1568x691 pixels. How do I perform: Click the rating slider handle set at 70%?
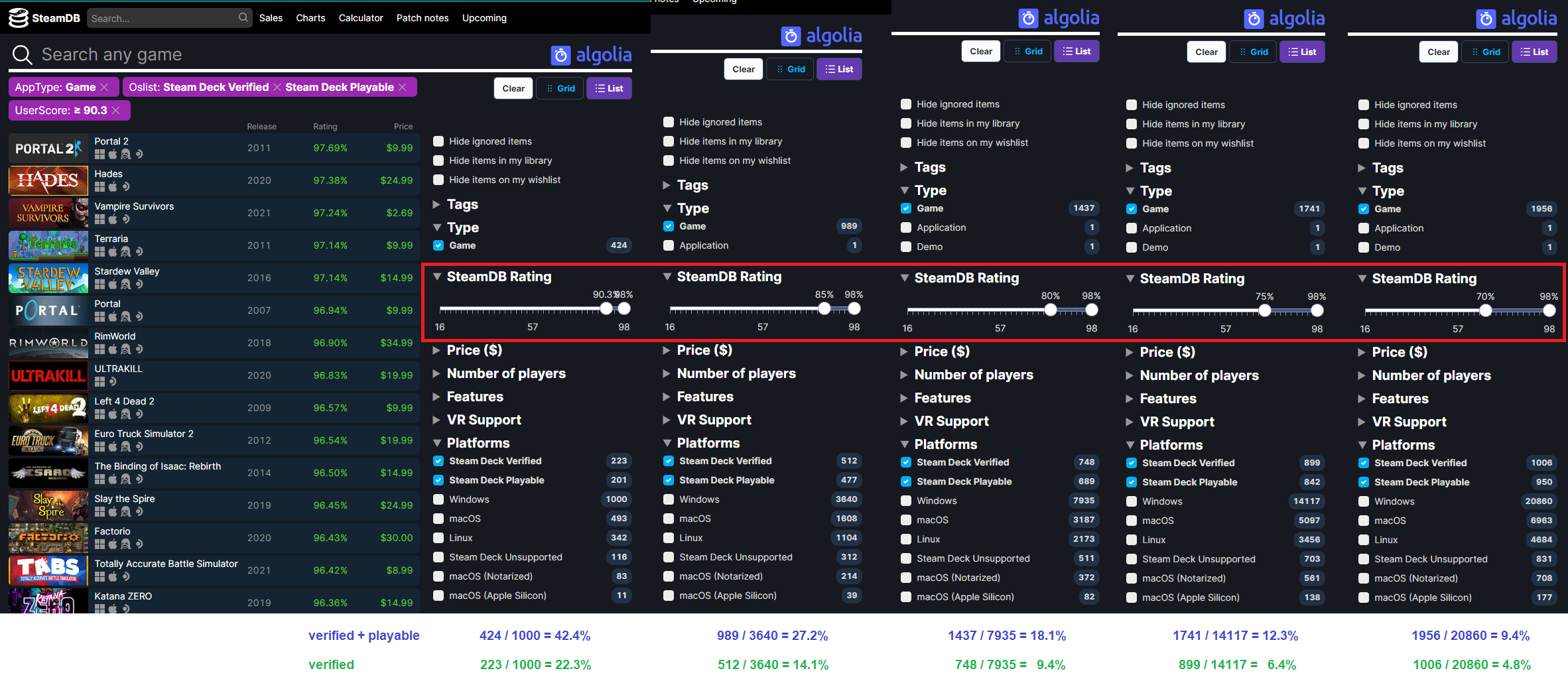pos(1486,310)
